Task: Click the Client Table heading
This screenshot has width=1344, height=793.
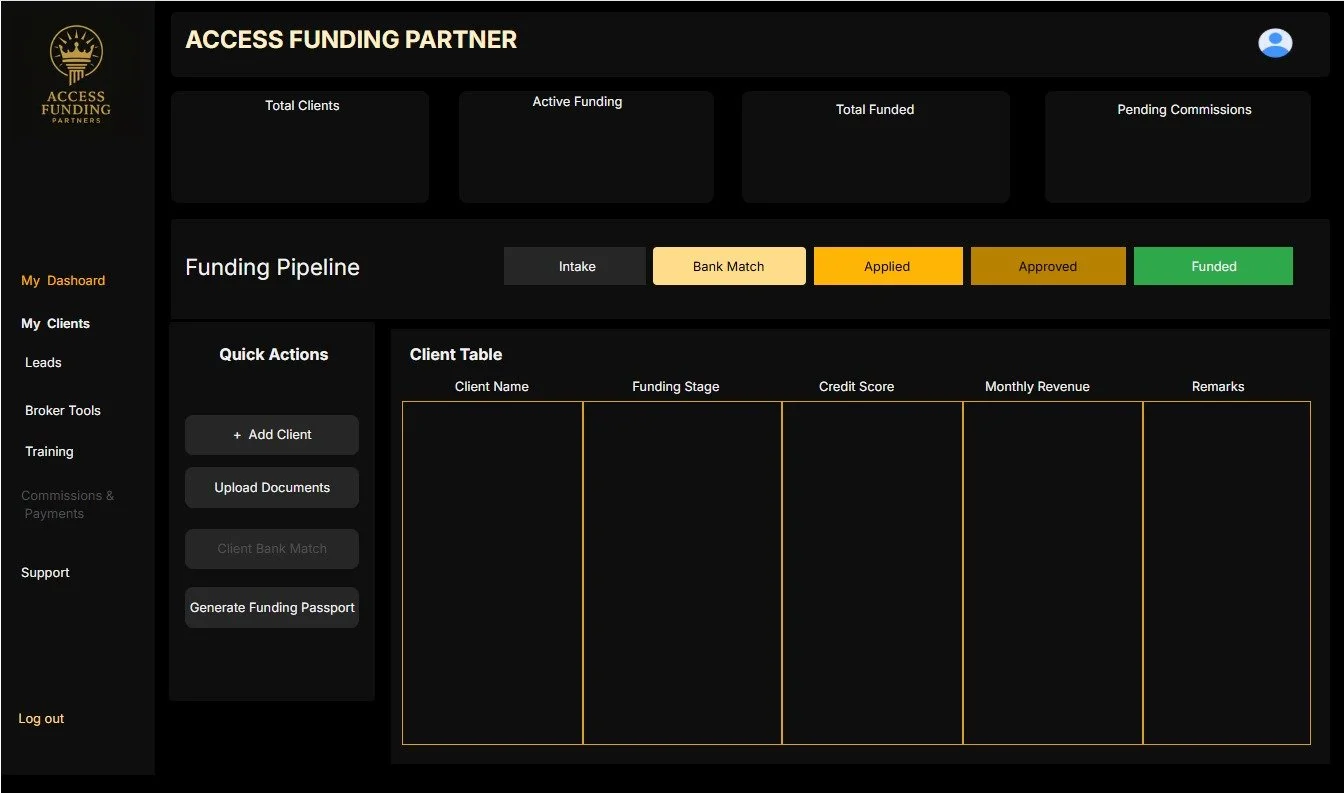Action: tap(456, 355)
